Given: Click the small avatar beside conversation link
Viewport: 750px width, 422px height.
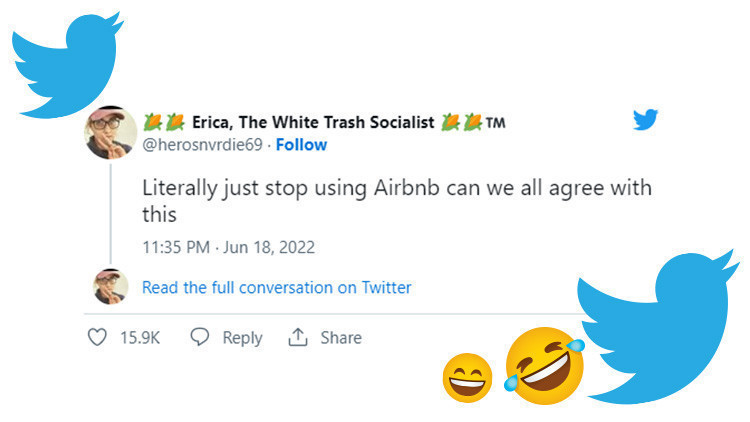Looking at the screenshot, I should pos(111,286).
